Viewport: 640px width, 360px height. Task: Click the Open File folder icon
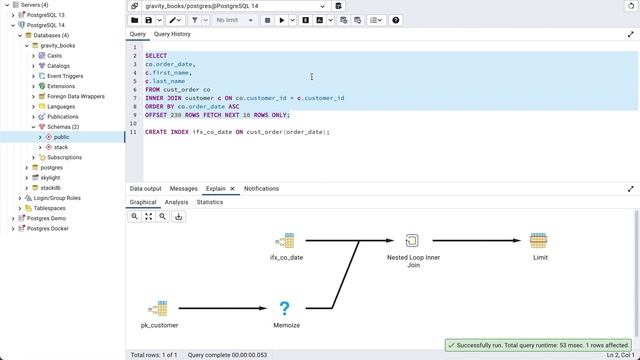[x=135, y=20]
